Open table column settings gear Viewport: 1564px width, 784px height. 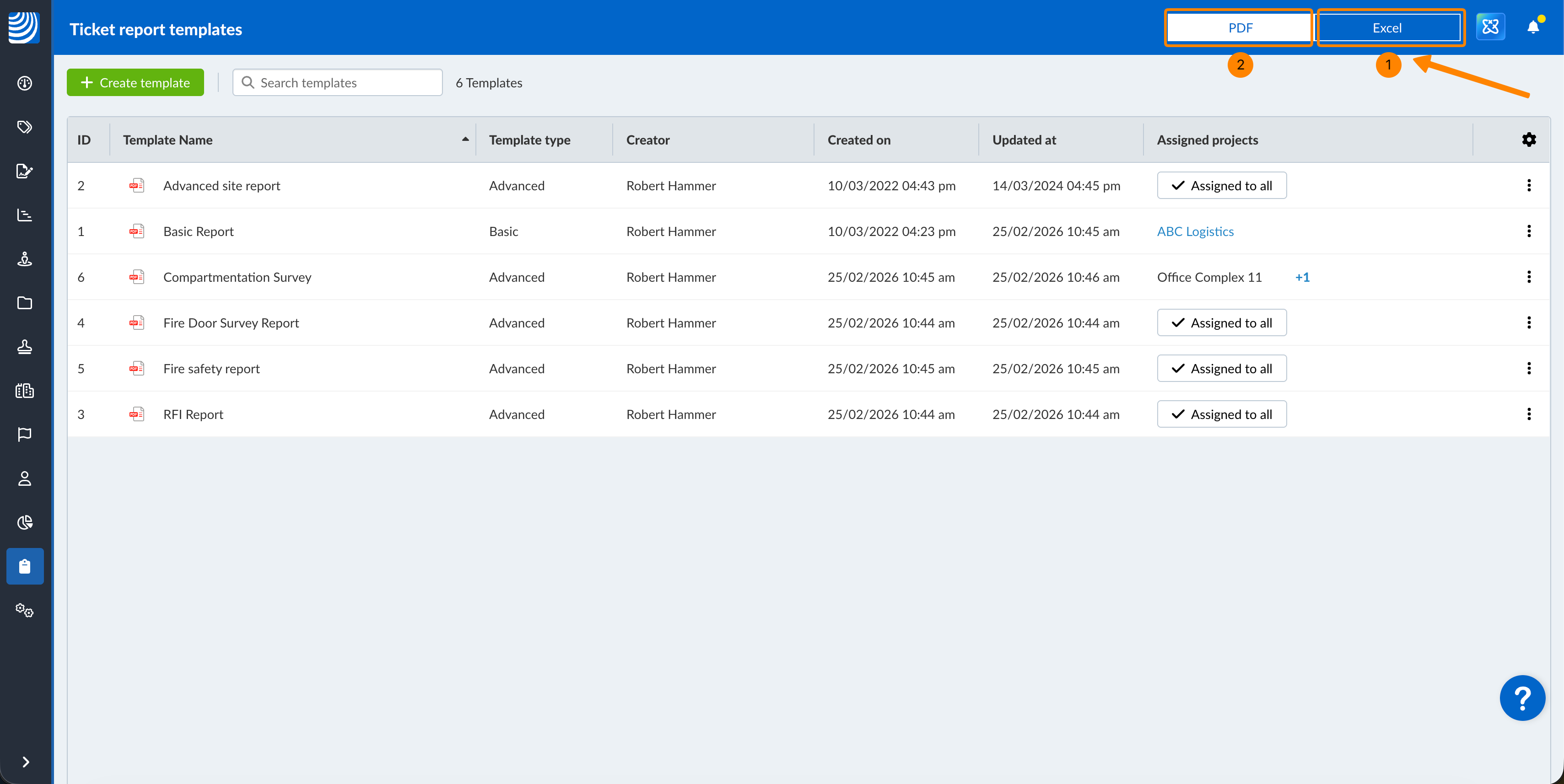tap(1528, 140)
